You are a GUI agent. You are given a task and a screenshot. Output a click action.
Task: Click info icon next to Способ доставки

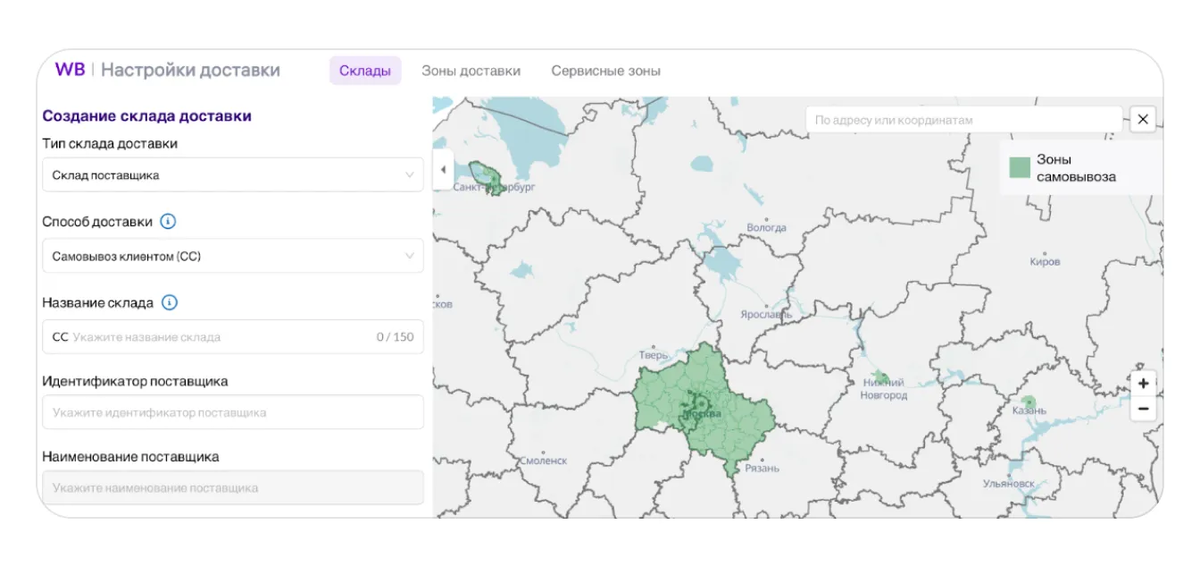pyautogui.click(x=168, y=222)
